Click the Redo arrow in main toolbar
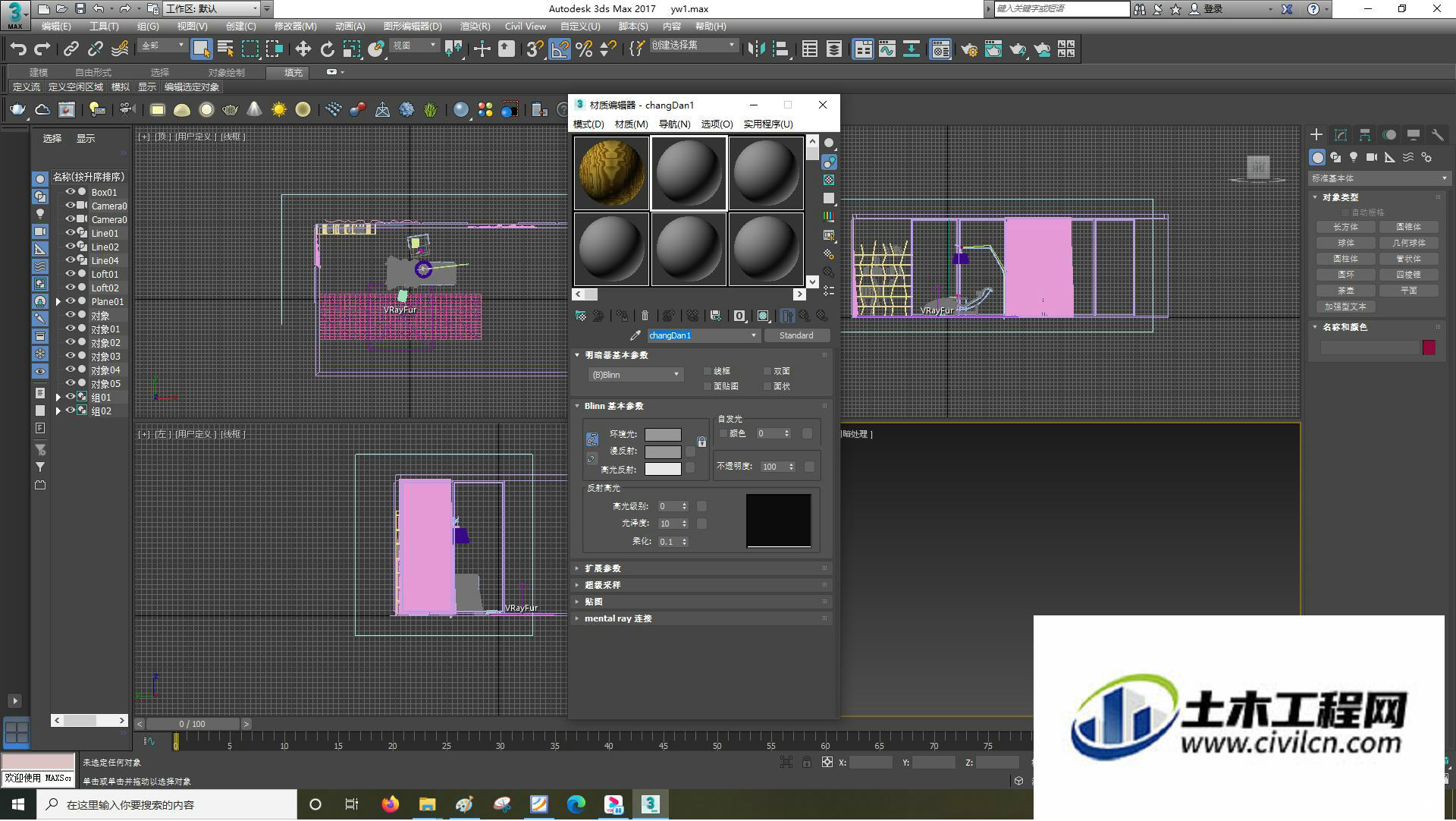Screen dimensions: 1456x821 42,49
